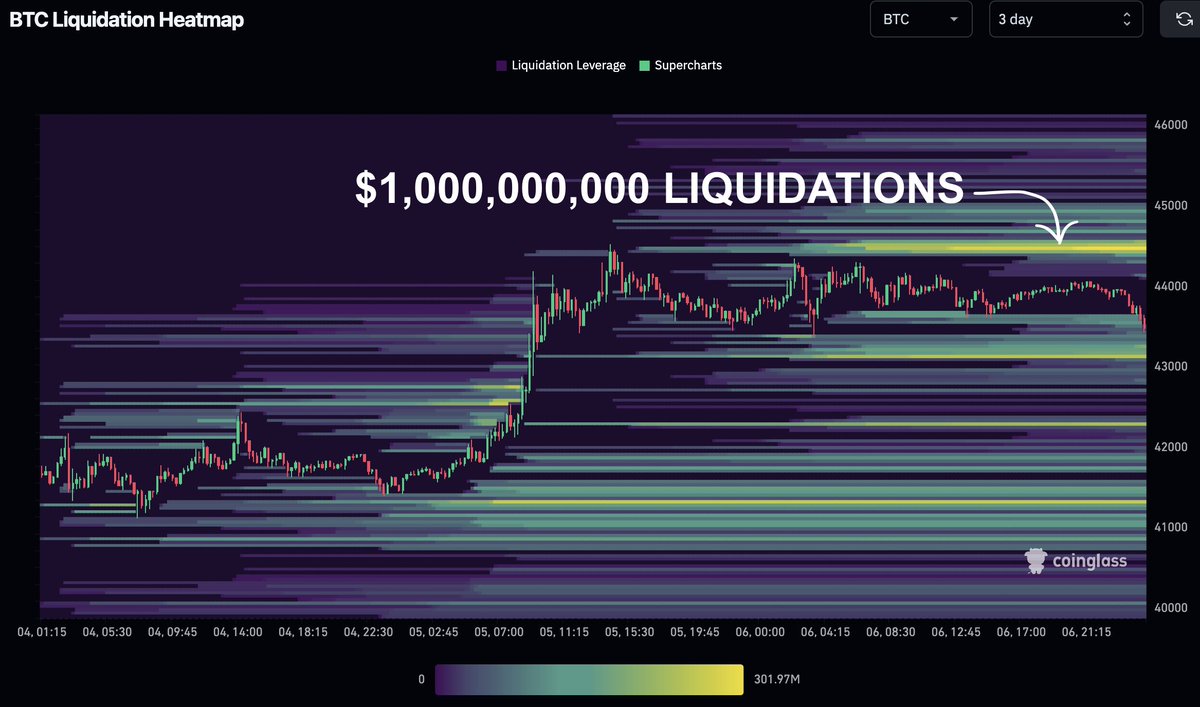Toggle the Supercharts legend entry
This screenshot has width=1200, height=707.
(x=680, y=65)
